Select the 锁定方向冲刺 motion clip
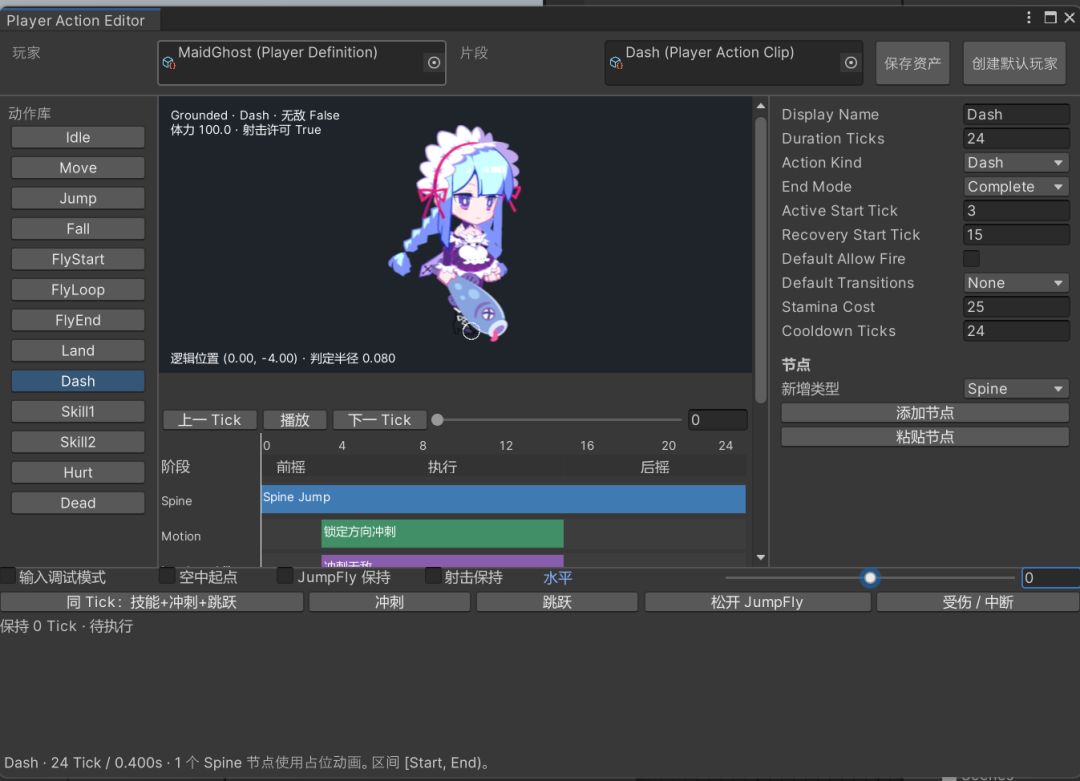Screen dimensions: 1080x781 [x=442, y=534]
